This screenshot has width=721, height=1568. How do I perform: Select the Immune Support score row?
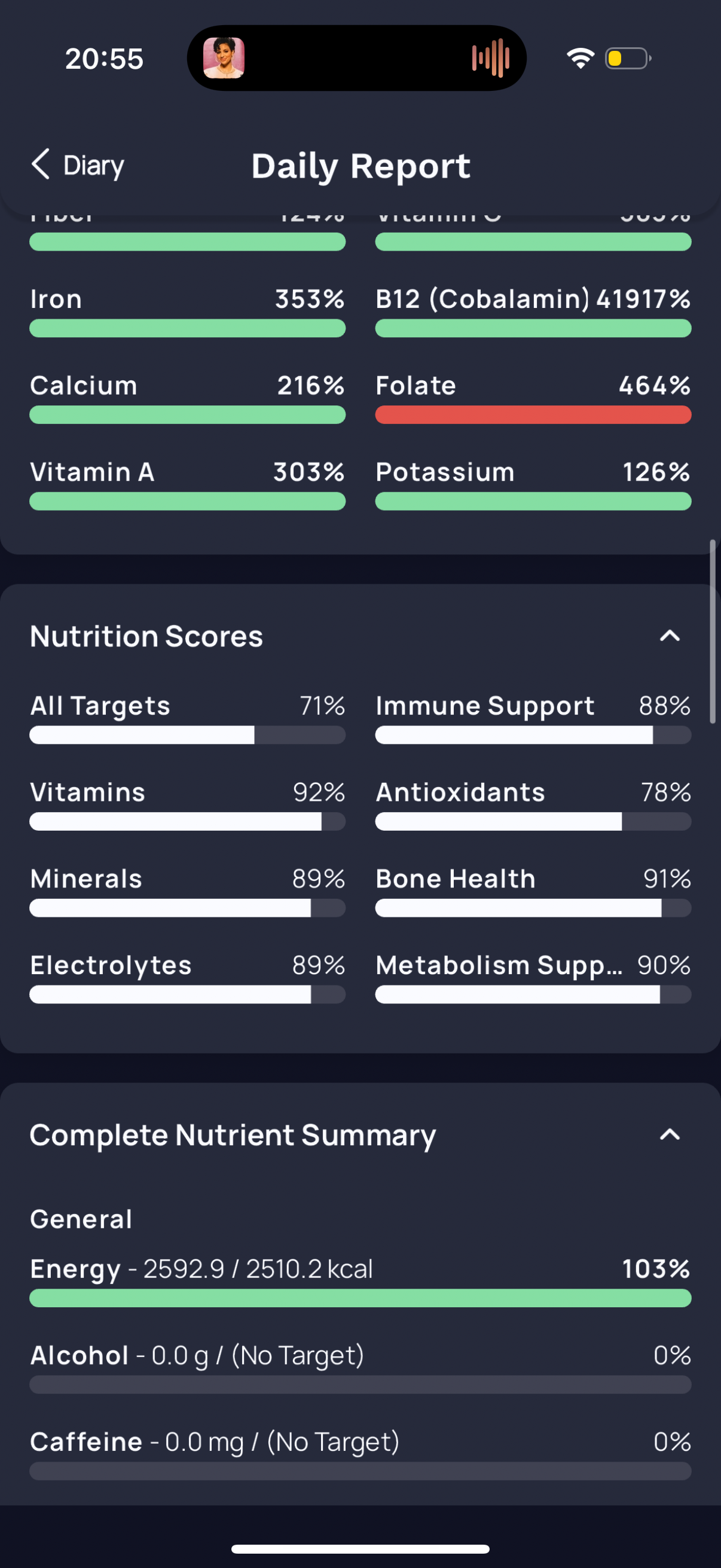[x=533, y=718]
